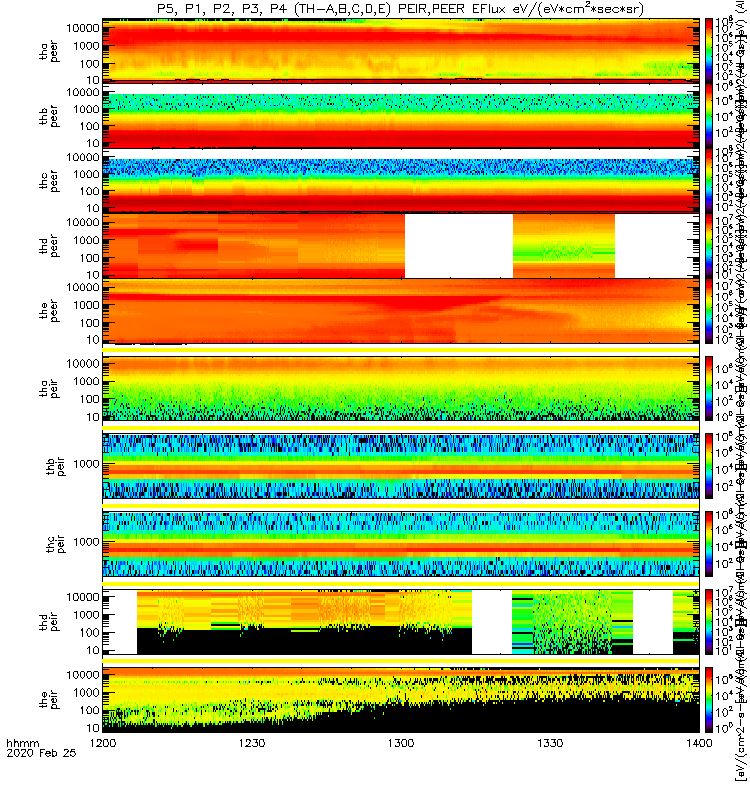Click the "tha peir" panel axis label
Screen dimensions: 750x800
(x=49, y=388)
